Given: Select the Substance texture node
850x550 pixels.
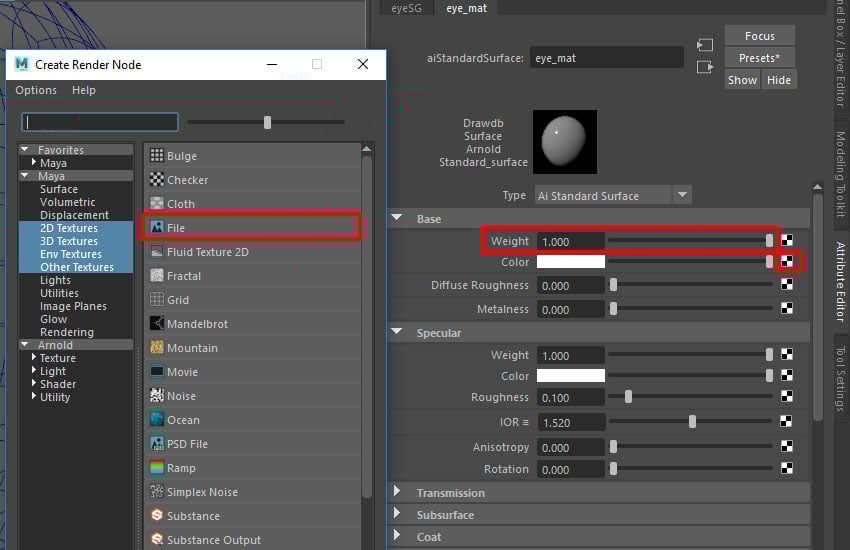Looking at the screenshot, I should [x=253, y=516].
